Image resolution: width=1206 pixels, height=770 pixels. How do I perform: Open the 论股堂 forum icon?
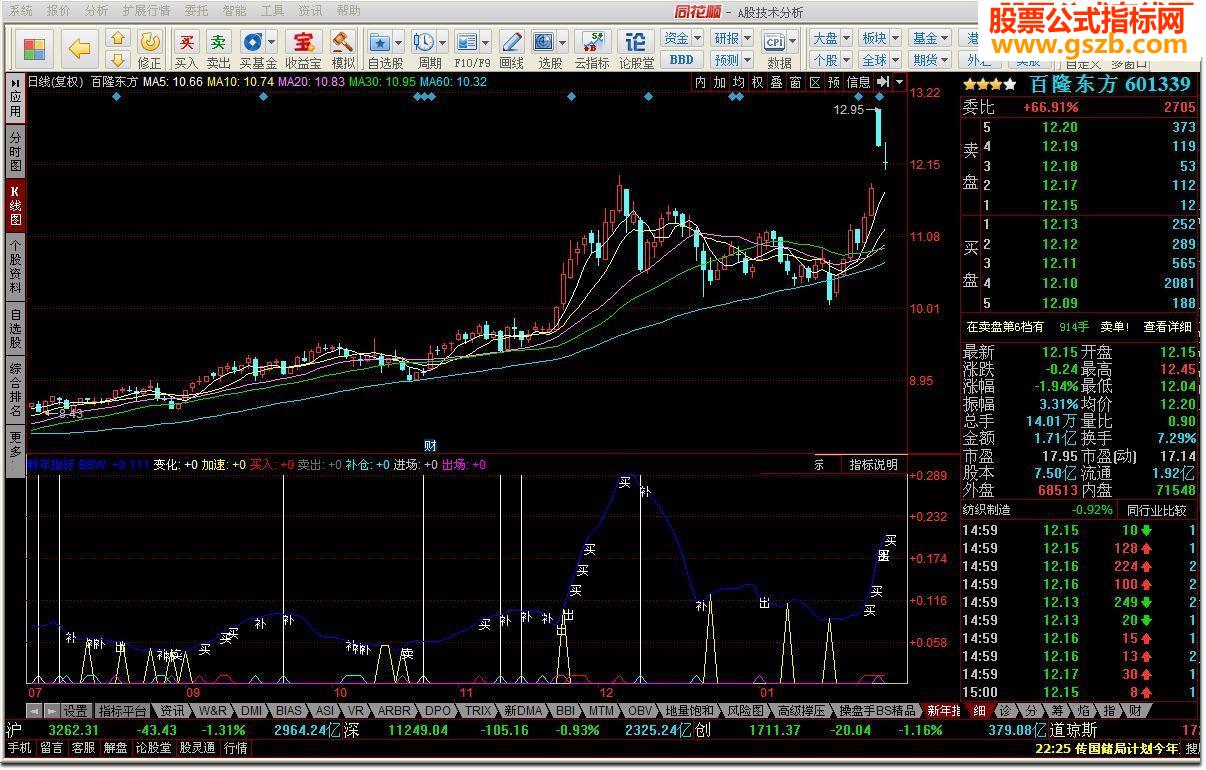point(636,48)
